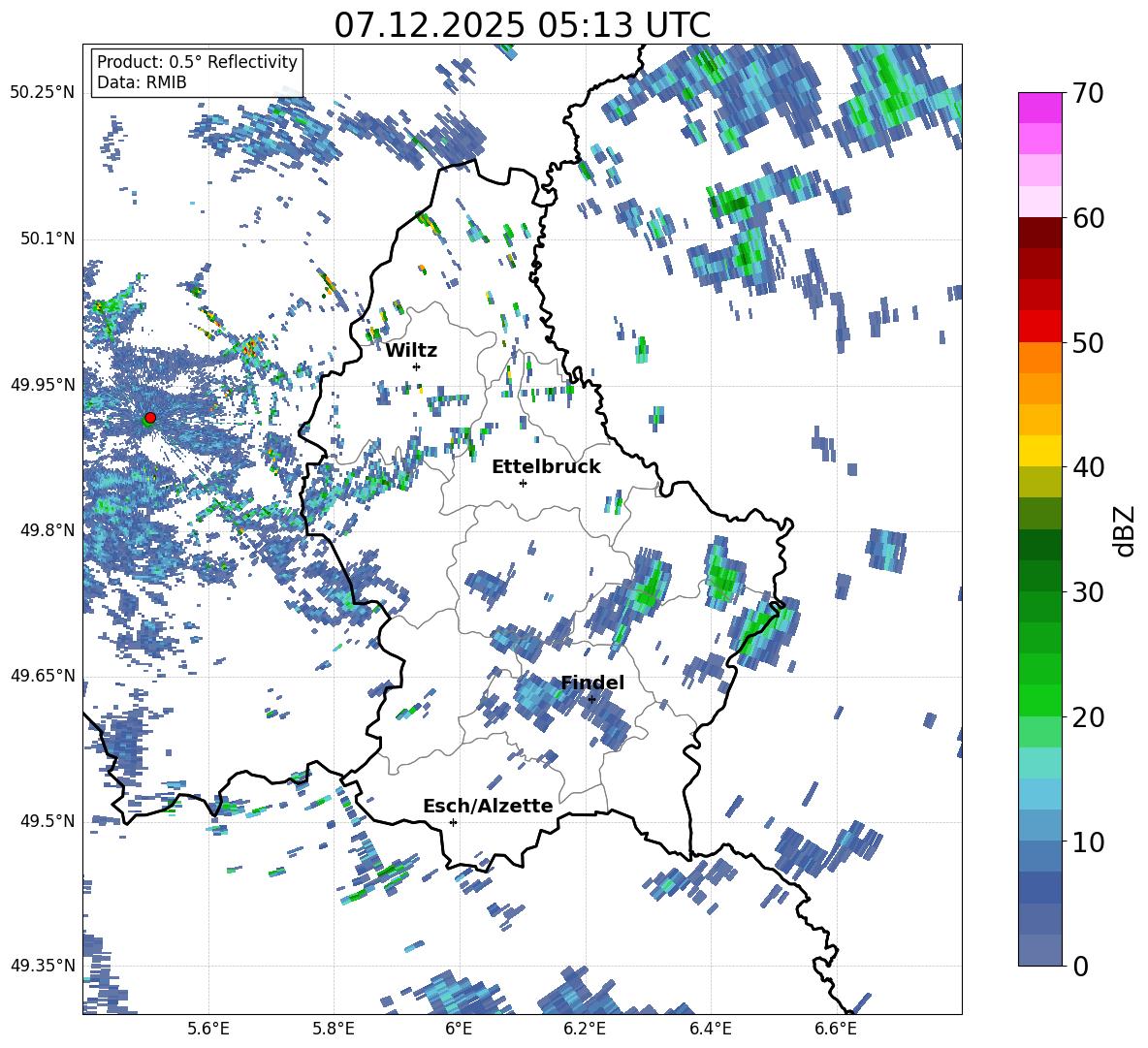1148x1048 pixels.
Task: Click the dBZ colorbar axis label
Action: coord(1126,530)
